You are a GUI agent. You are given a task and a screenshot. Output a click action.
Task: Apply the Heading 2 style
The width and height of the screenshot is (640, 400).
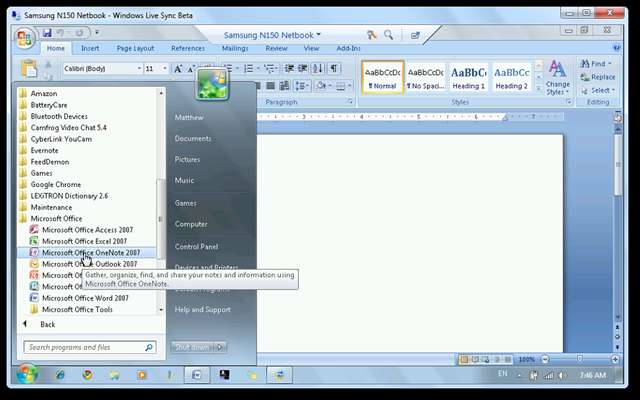[511, 78]
